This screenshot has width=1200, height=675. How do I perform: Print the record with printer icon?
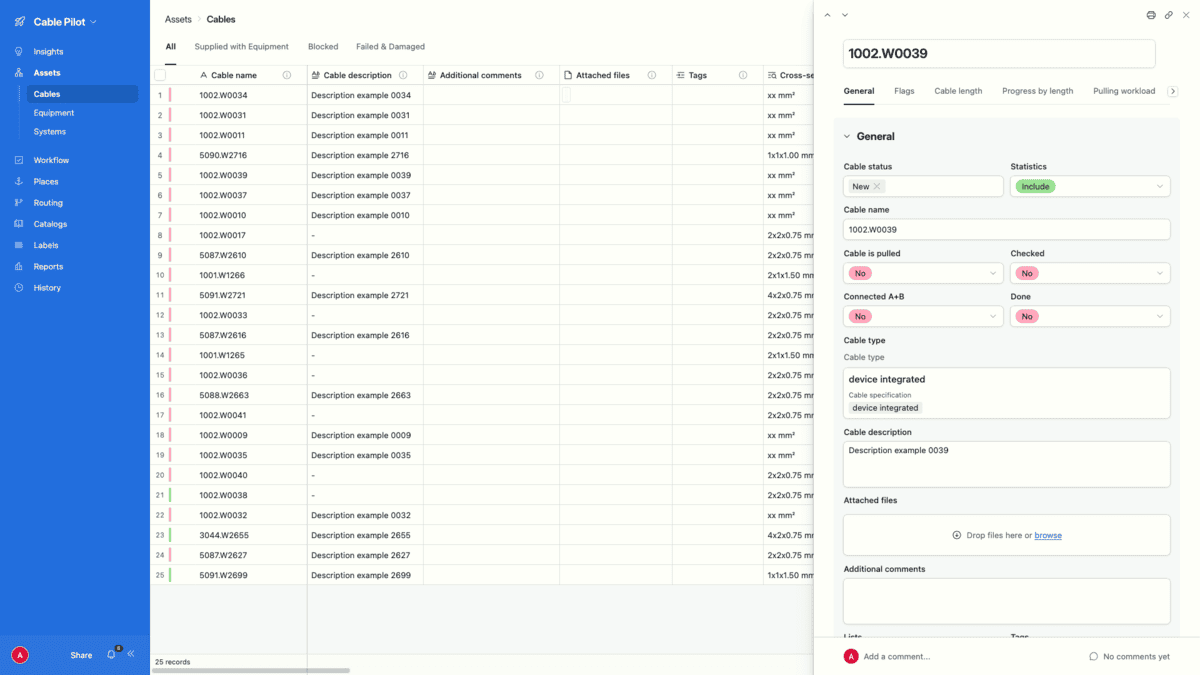[x=1151, y=15]
